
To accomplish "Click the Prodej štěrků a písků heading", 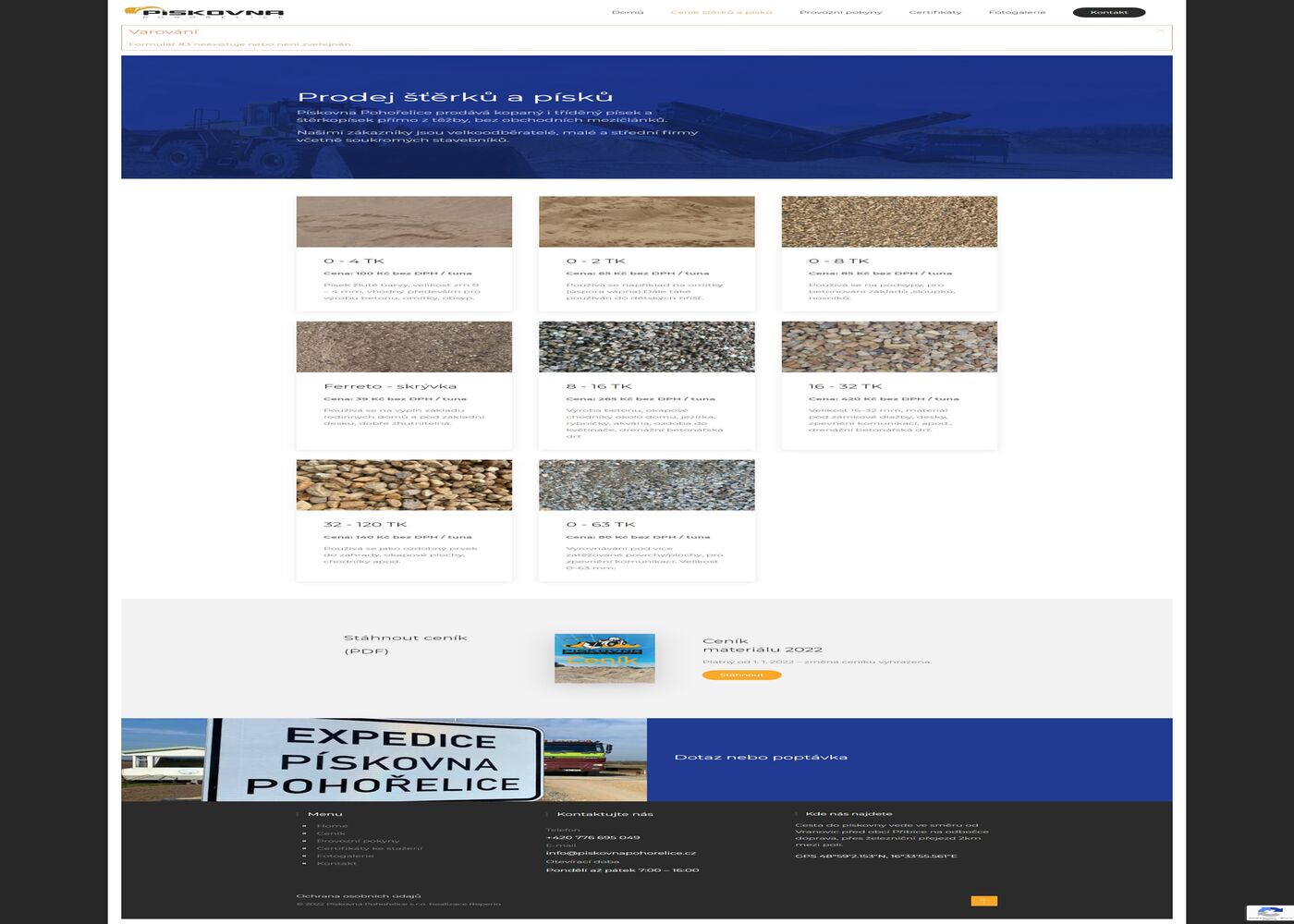I will (455, 97).
